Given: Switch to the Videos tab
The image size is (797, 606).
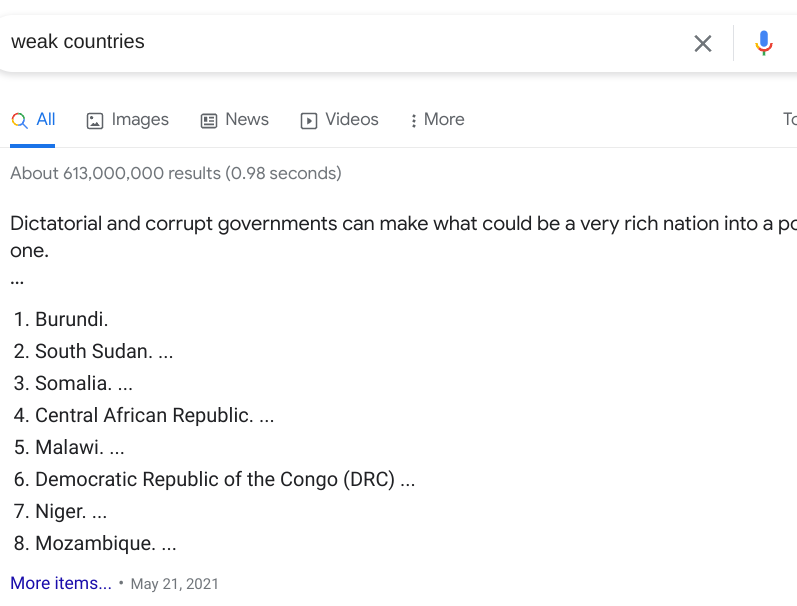Looking at the screenshot, I should point(340,119).
